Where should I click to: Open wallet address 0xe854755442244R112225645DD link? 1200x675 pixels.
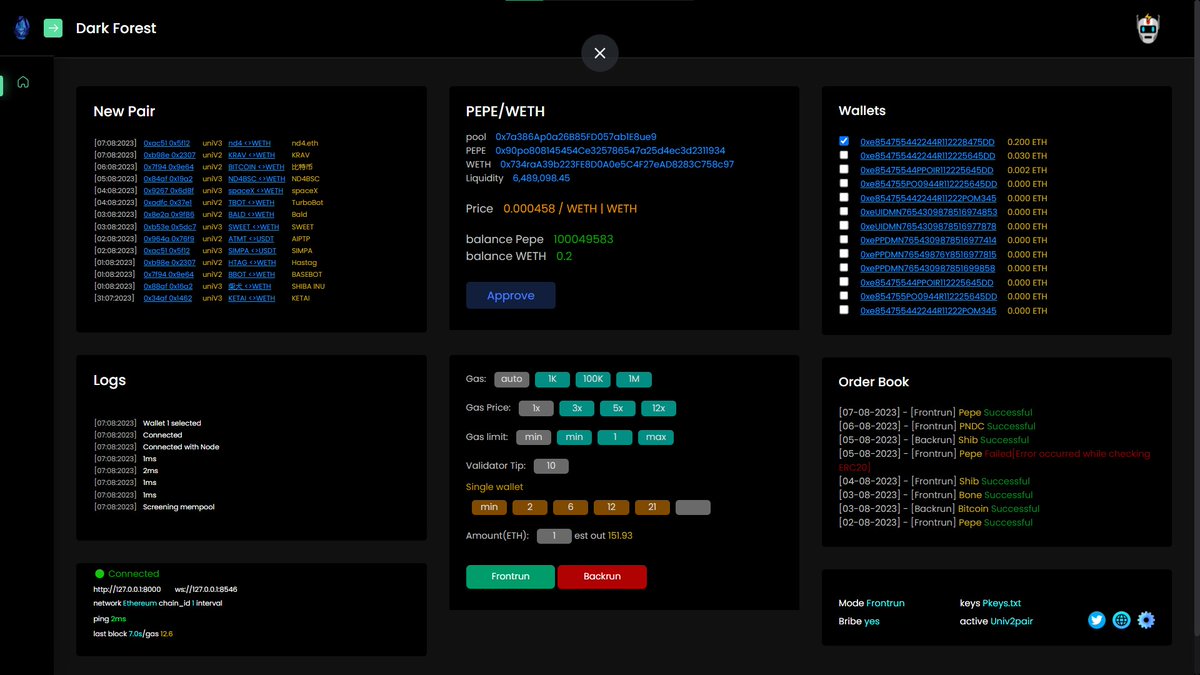(x=928, y=156)
